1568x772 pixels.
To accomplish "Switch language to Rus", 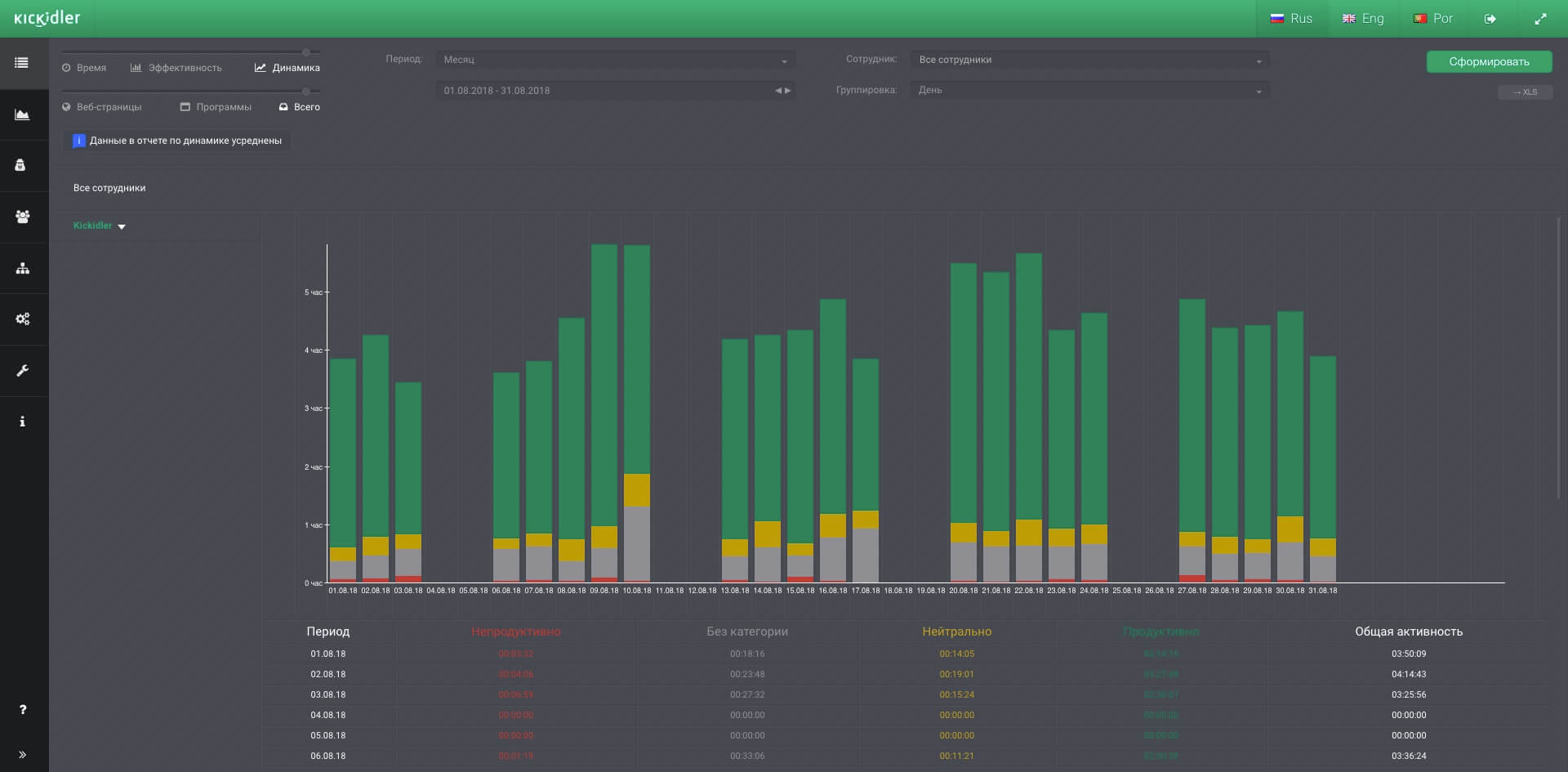I will (1291, 19).
